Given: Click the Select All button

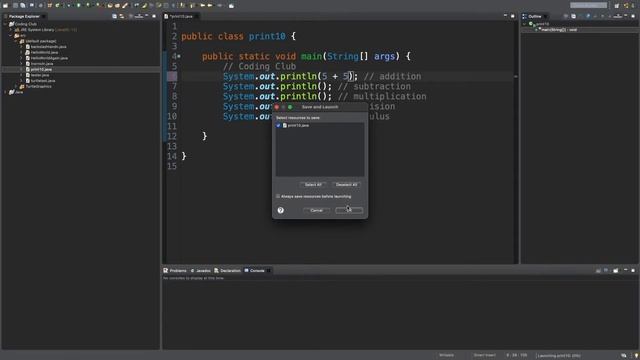Looking at the screenshot, I should [x=313, y=184].
